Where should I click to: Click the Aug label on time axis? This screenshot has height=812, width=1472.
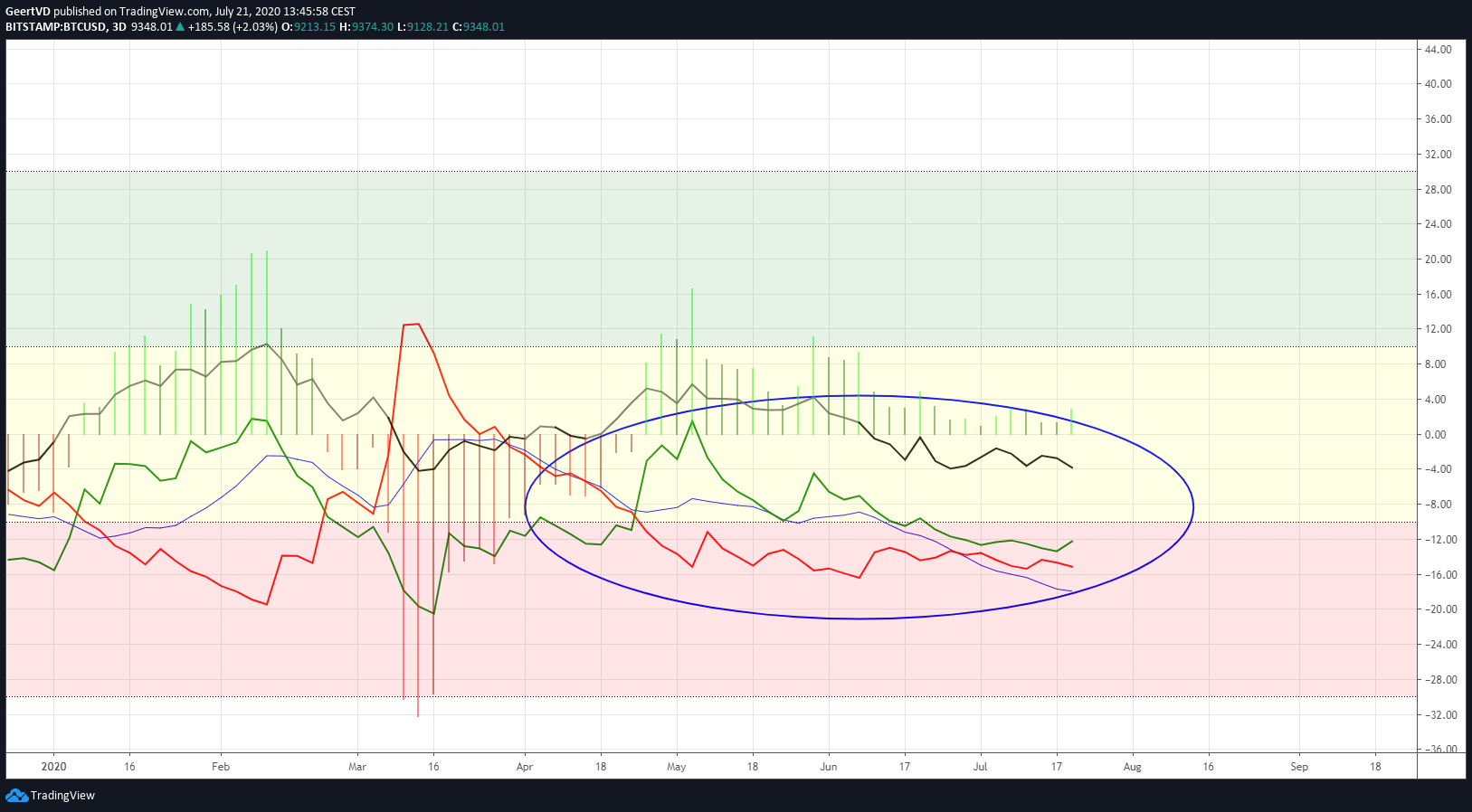coord(1133,767)
